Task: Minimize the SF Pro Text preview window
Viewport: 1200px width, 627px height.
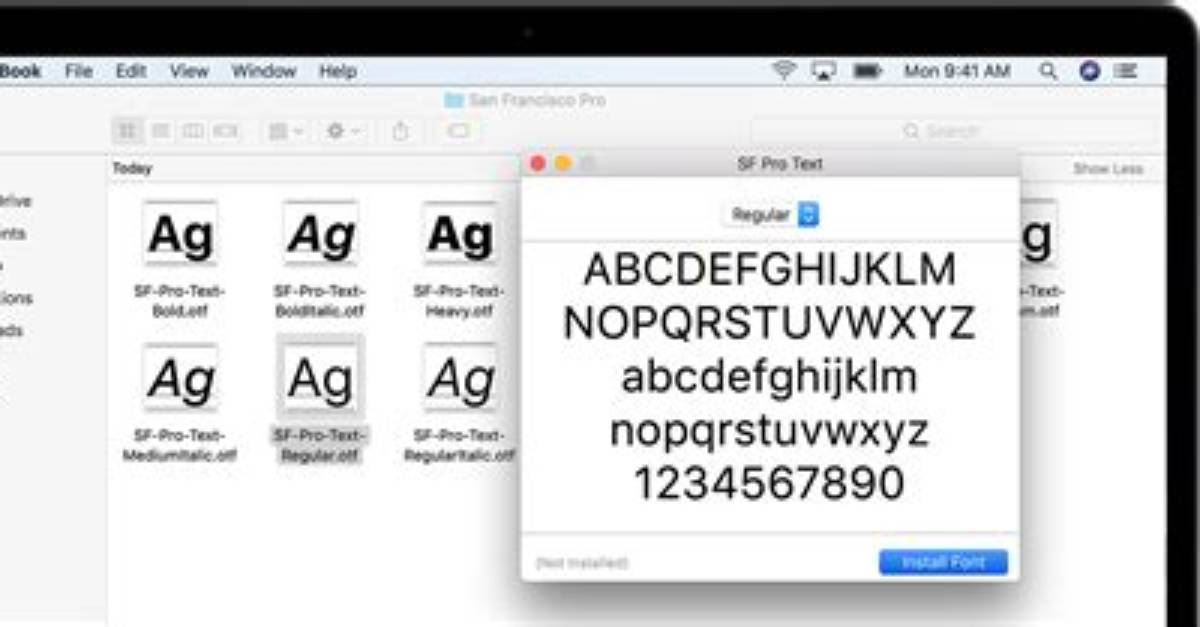Action: [x=563, y=163]
